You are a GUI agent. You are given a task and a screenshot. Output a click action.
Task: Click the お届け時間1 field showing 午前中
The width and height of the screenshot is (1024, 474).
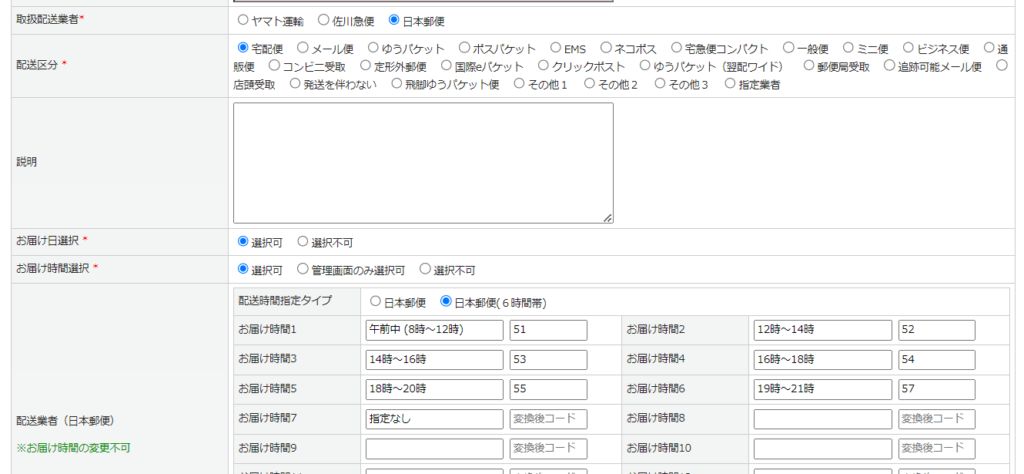coord(434,330)
